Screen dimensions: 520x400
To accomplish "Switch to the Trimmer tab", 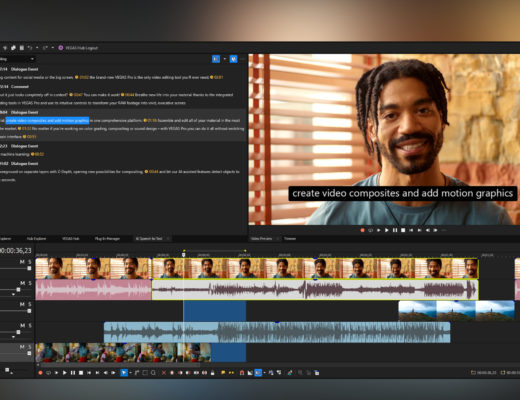I will (x=290, y=239).
